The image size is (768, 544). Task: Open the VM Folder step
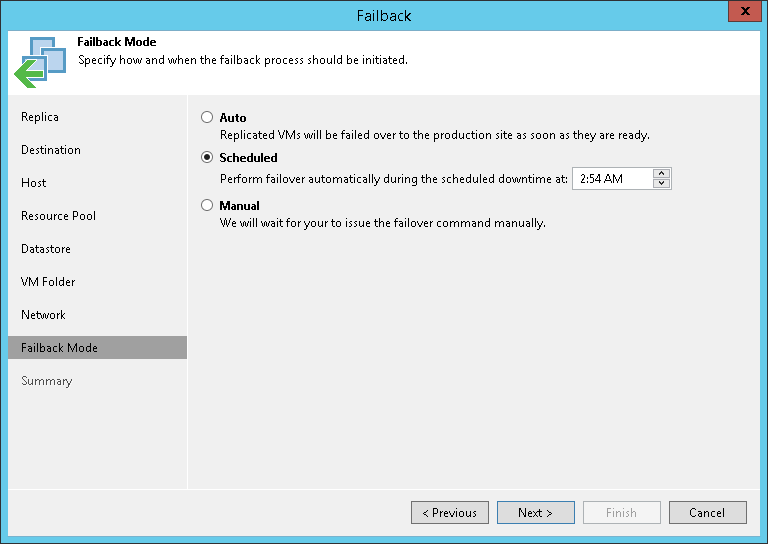[48, 282]
